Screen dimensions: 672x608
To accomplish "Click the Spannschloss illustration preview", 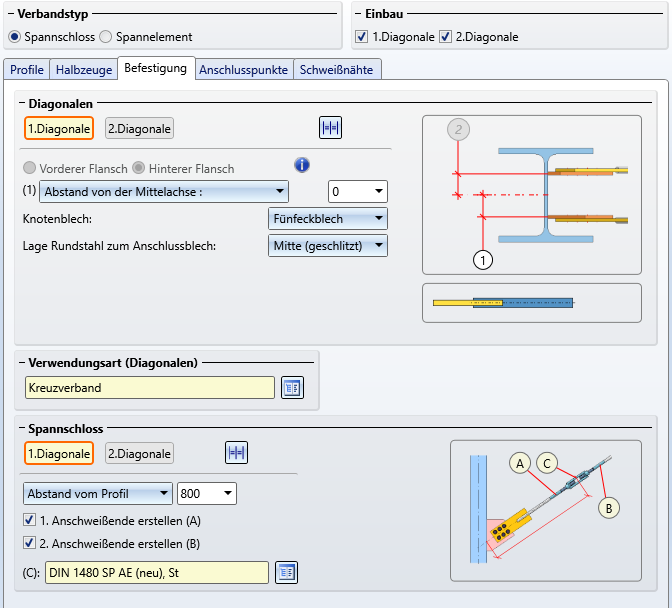I will (x=546, y=510).
